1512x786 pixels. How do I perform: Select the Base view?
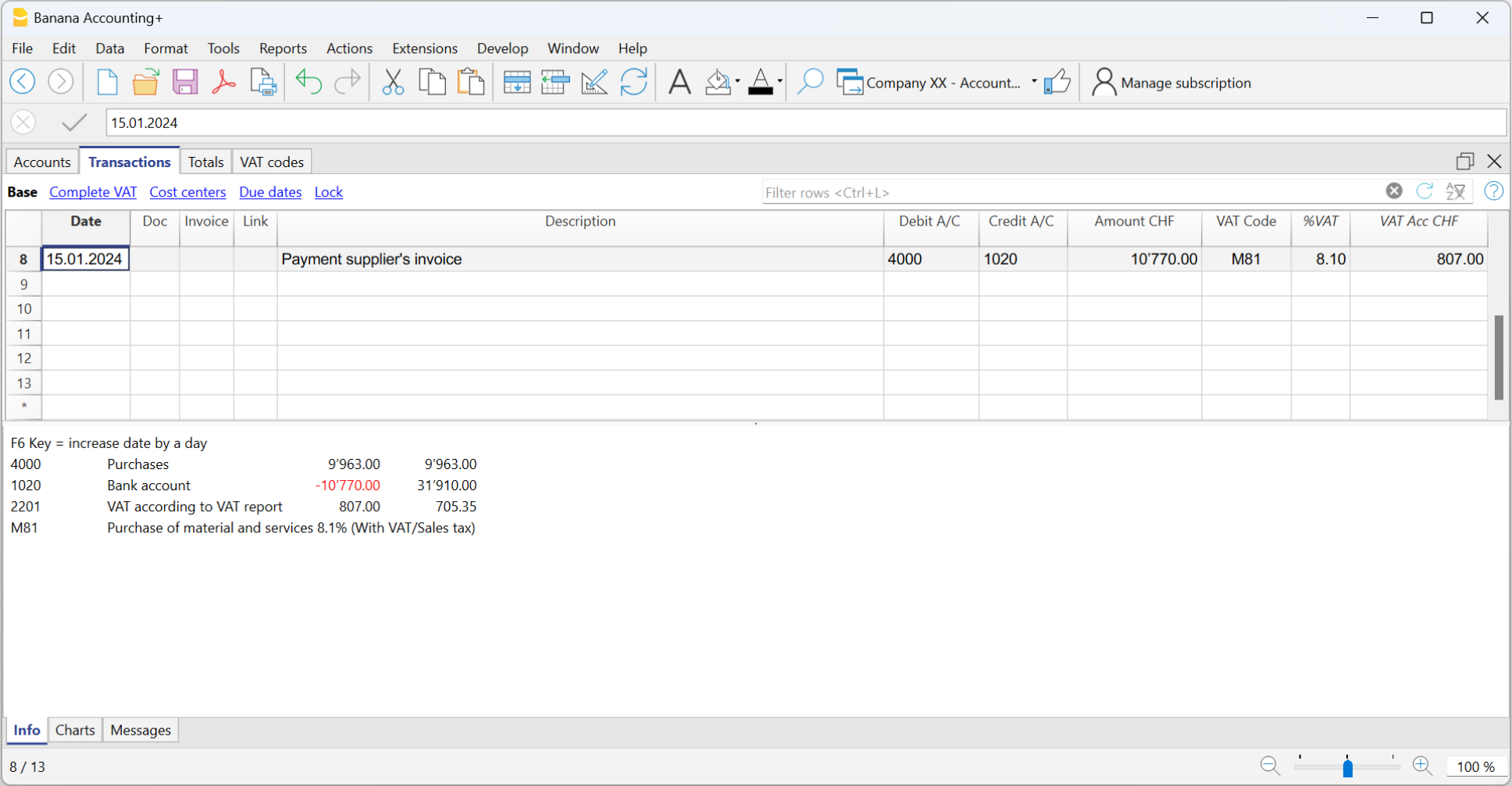22,192
